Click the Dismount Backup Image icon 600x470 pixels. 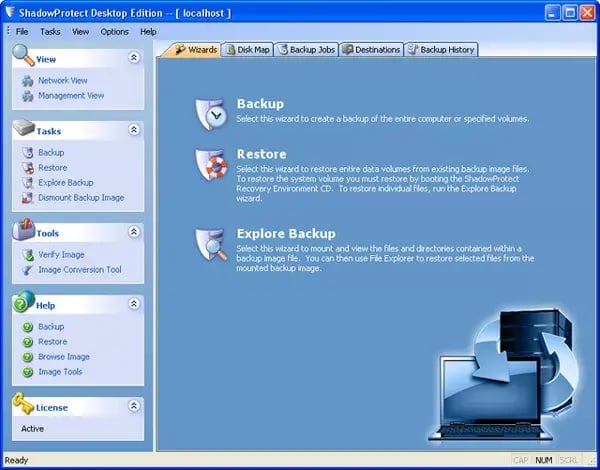[x=27, y=197]
